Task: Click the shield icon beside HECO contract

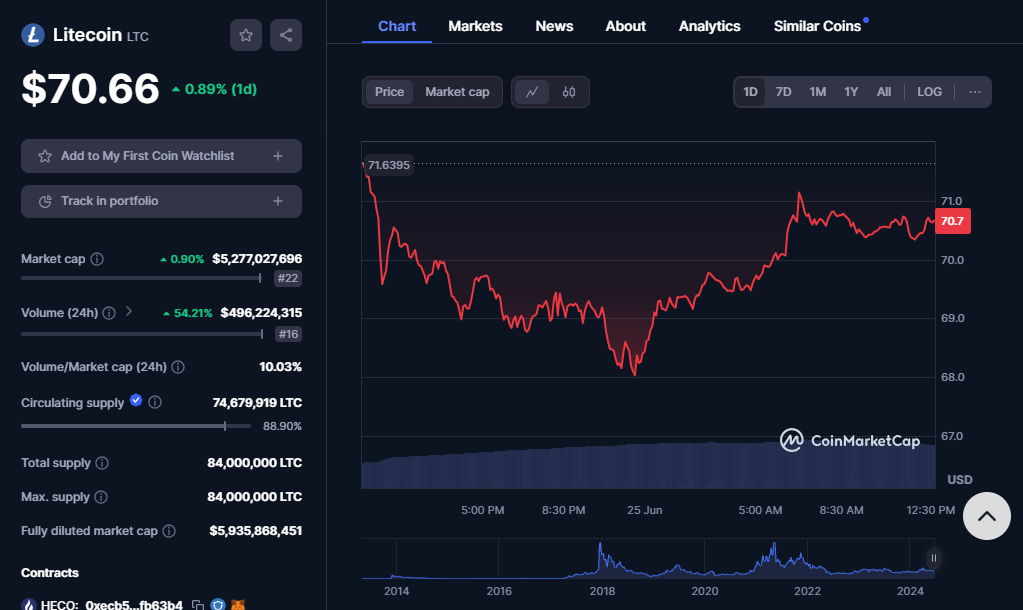Action: pos(218,605)
